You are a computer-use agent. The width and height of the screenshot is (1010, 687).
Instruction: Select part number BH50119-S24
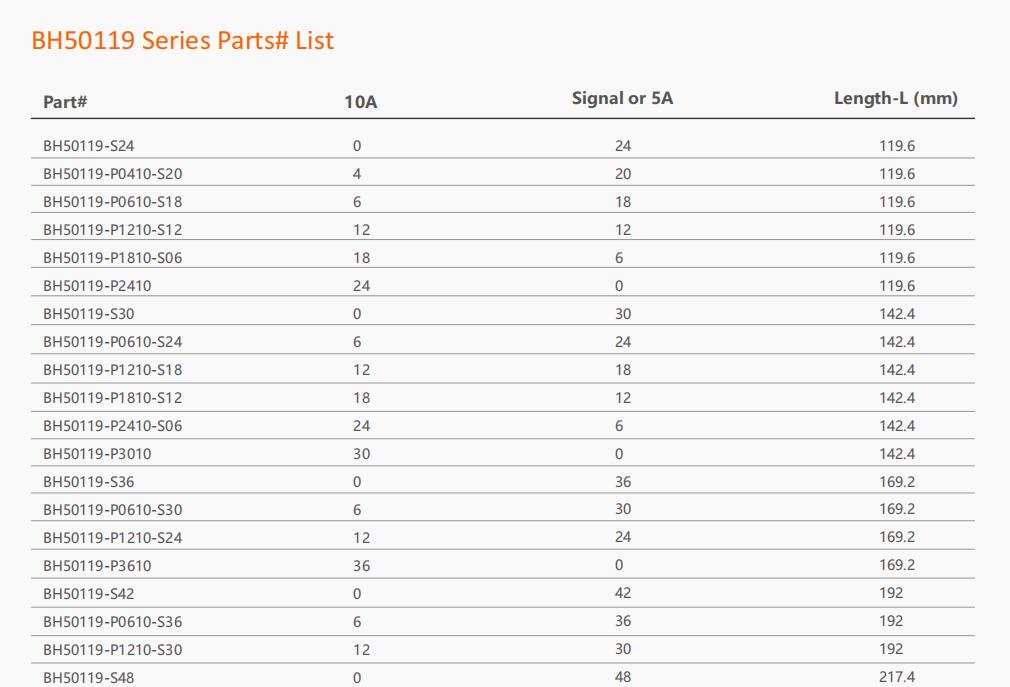88,146
